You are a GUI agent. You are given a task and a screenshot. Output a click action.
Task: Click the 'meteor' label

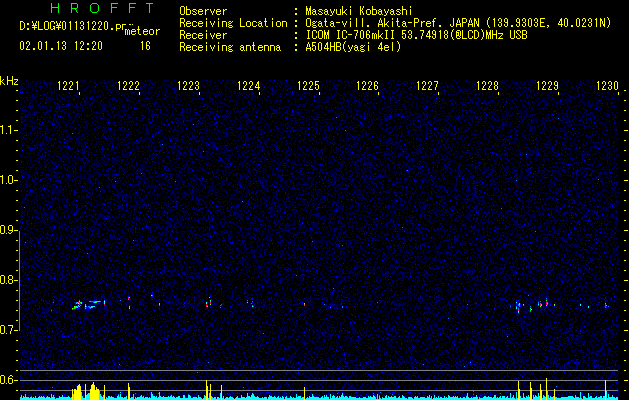point(142,31)
